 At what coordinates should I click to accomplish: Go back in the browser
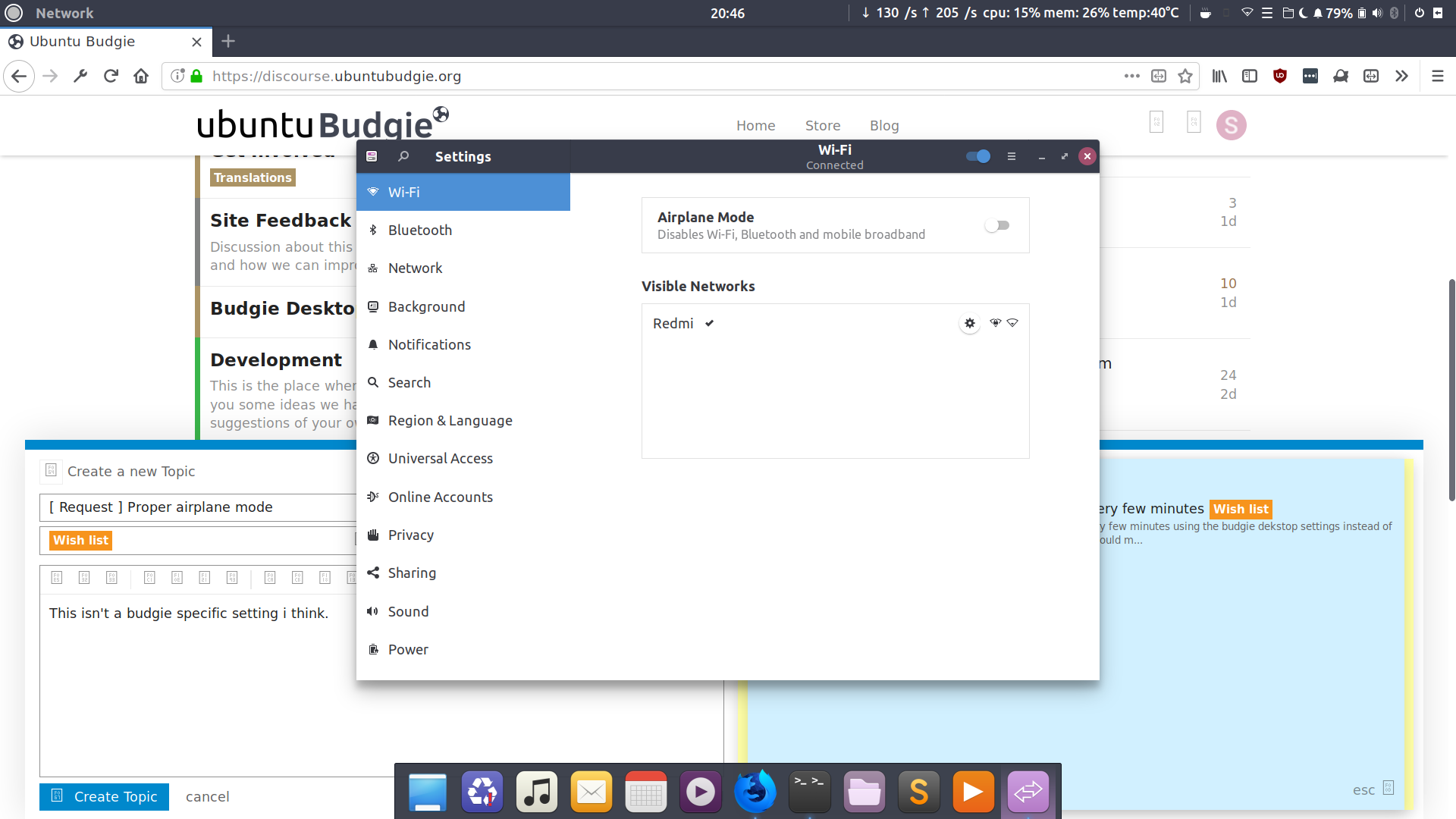pyautogui.click(x=19, y=76)
